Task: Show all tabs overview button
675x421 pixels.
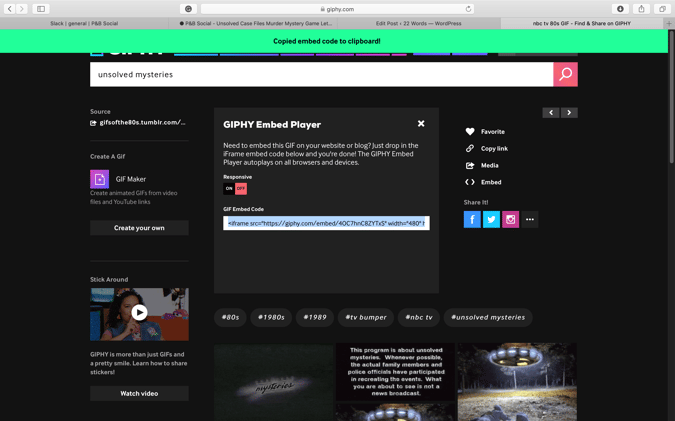Action: click(x=662, y=9)
